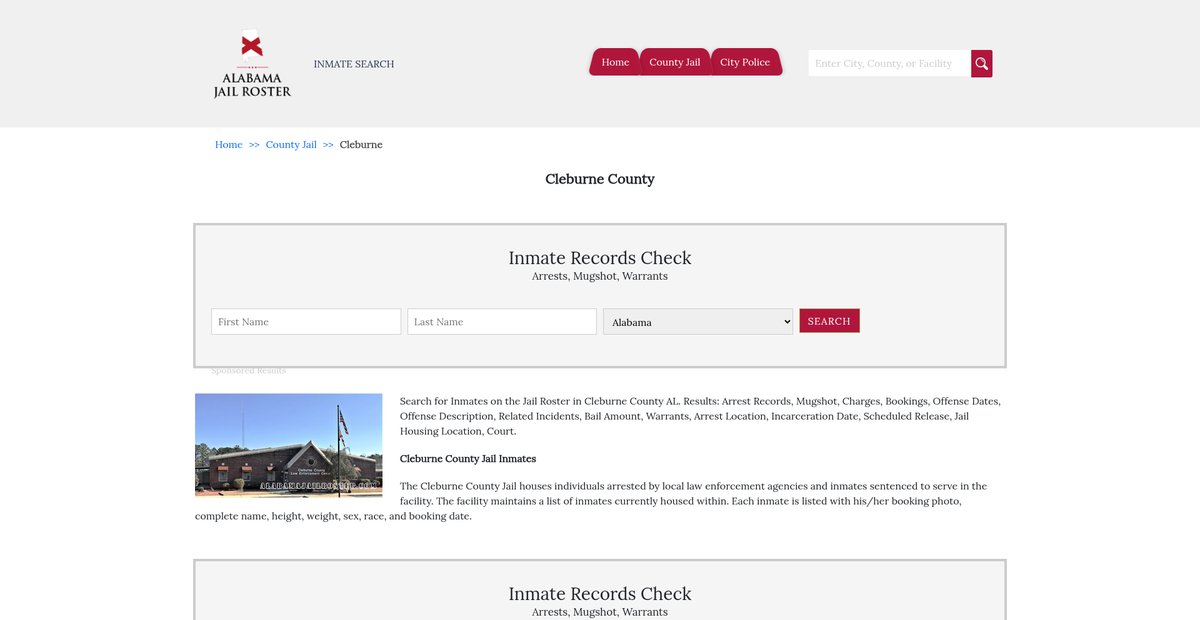The image size is (1200, 620).
Task: Focus the city, county, or facility search box
Action: point(889,64)
